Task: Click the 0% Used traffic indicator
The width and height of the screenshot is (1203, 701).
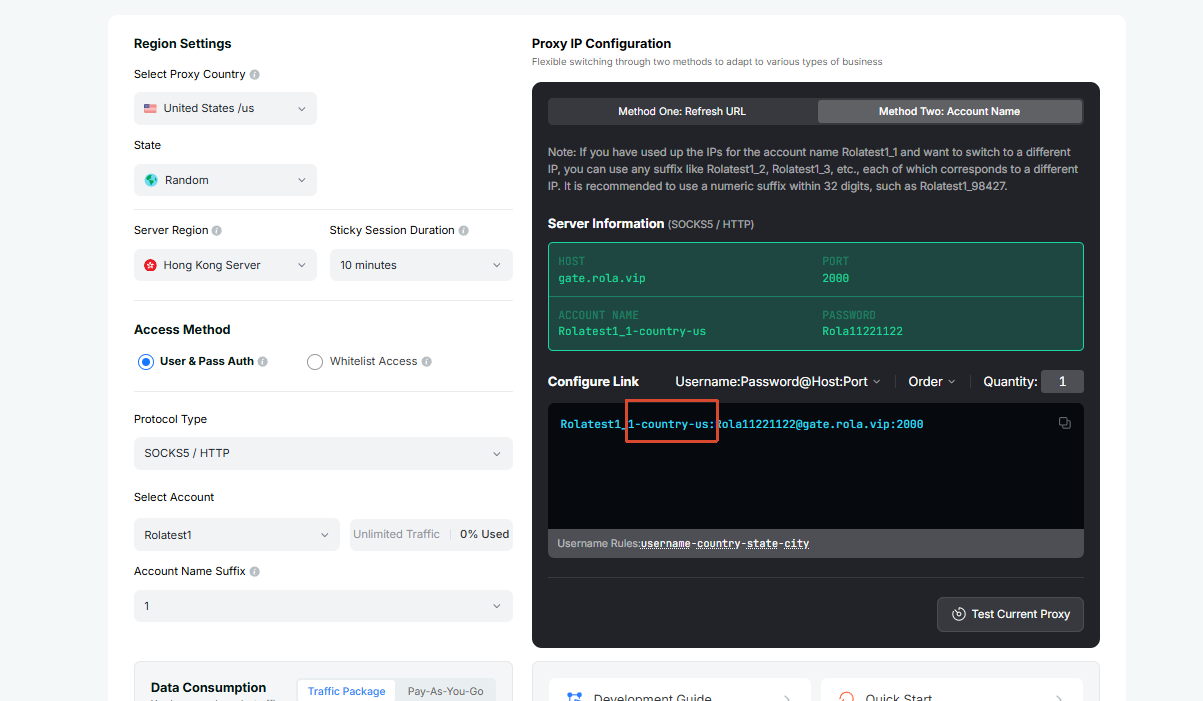Action: [484, 534]
